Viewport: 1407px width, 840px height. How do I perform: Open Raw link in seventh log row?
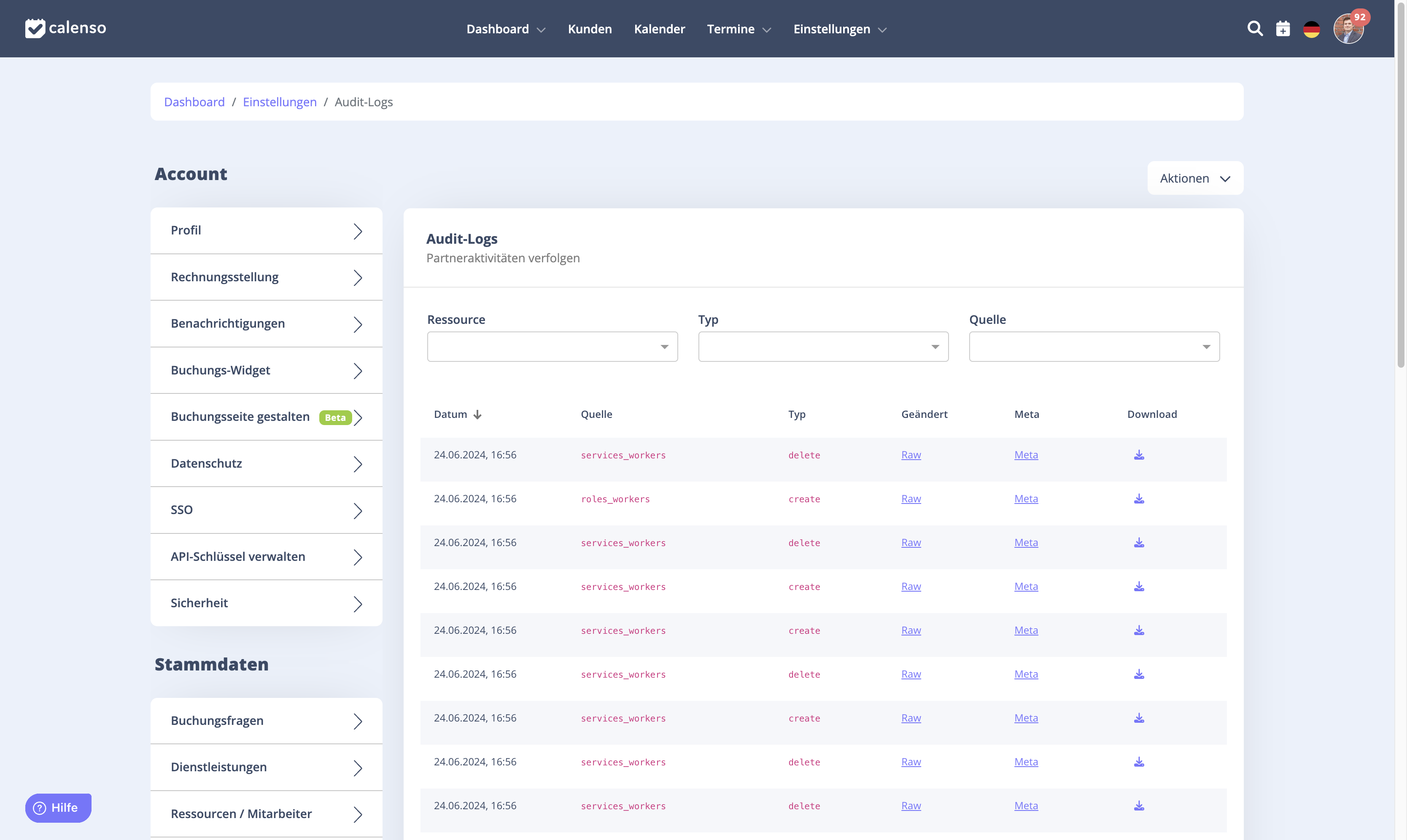click(911, 718)
